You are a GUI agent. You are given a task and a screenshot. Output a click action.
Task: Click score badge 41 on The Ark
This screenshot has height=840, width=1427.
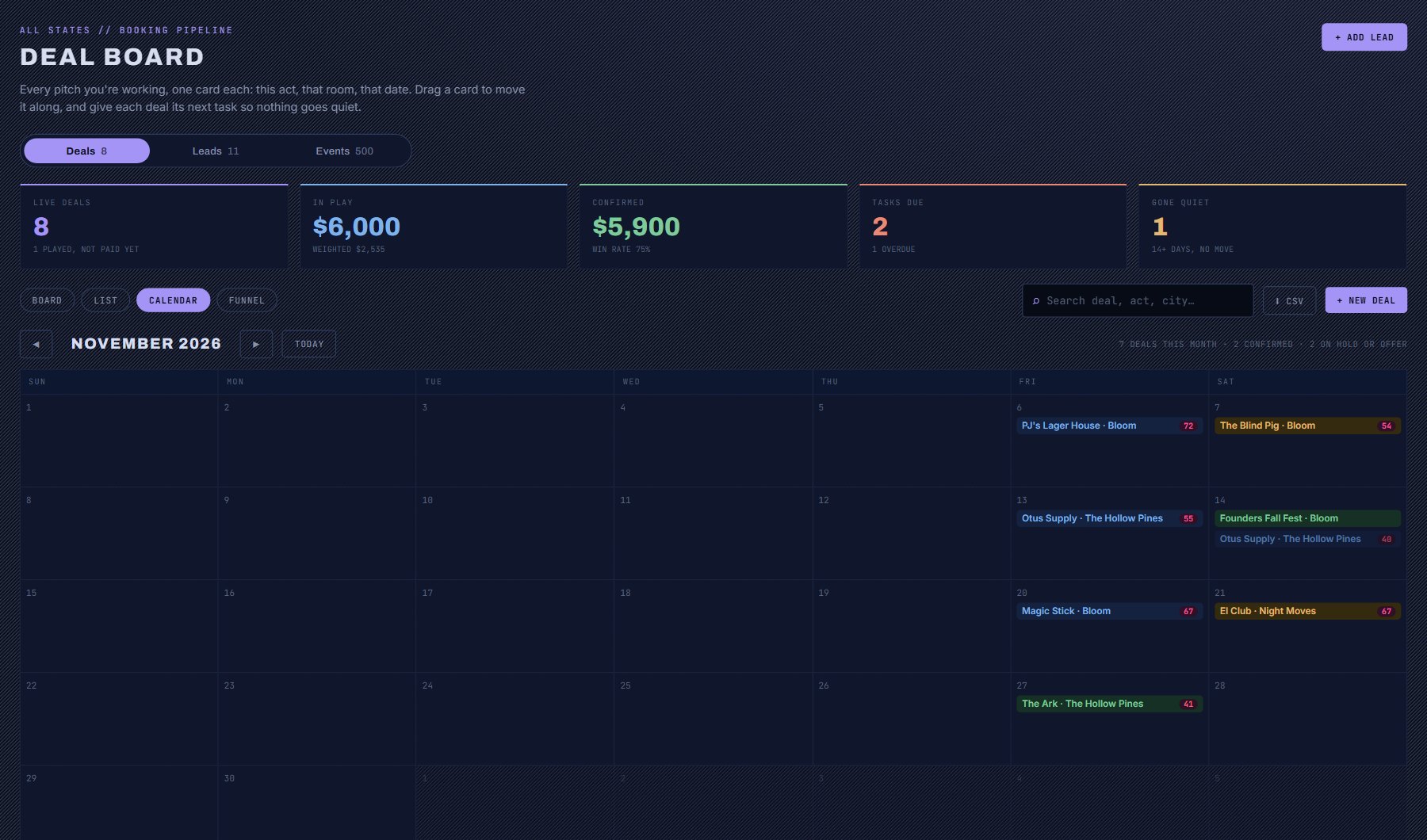coord(1188,704)
